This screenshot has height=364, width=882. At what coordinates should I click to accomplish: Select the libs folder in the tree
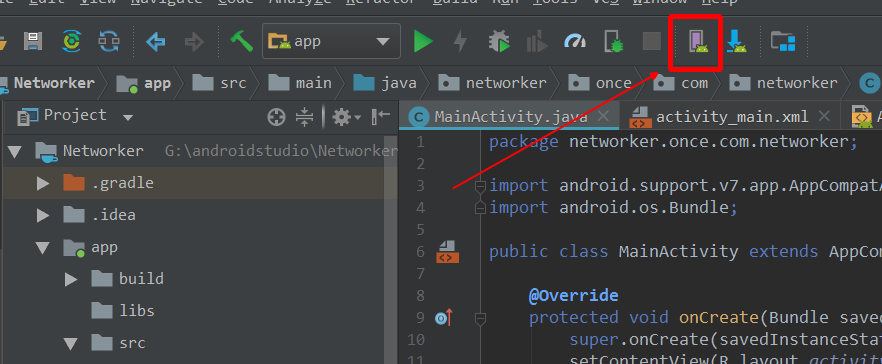tap(137, 311)
